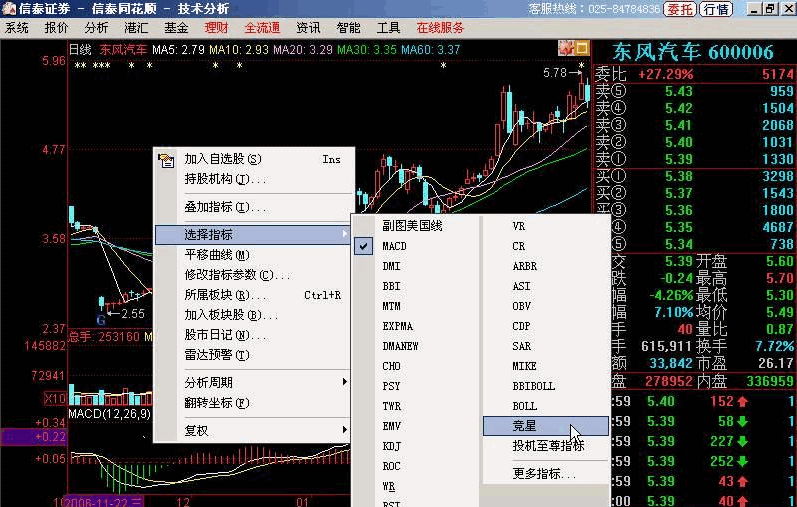This screenshot has width=797, height=507.
Task: Open the 智能 menu
Action: (x=348, y=28)
